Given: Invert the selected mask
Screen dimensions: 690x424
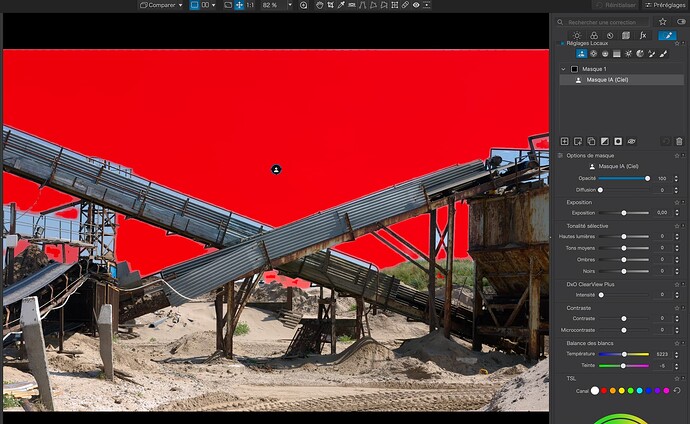Looking at the screenshot, I should pyautogui.click(x=605, y=141).
